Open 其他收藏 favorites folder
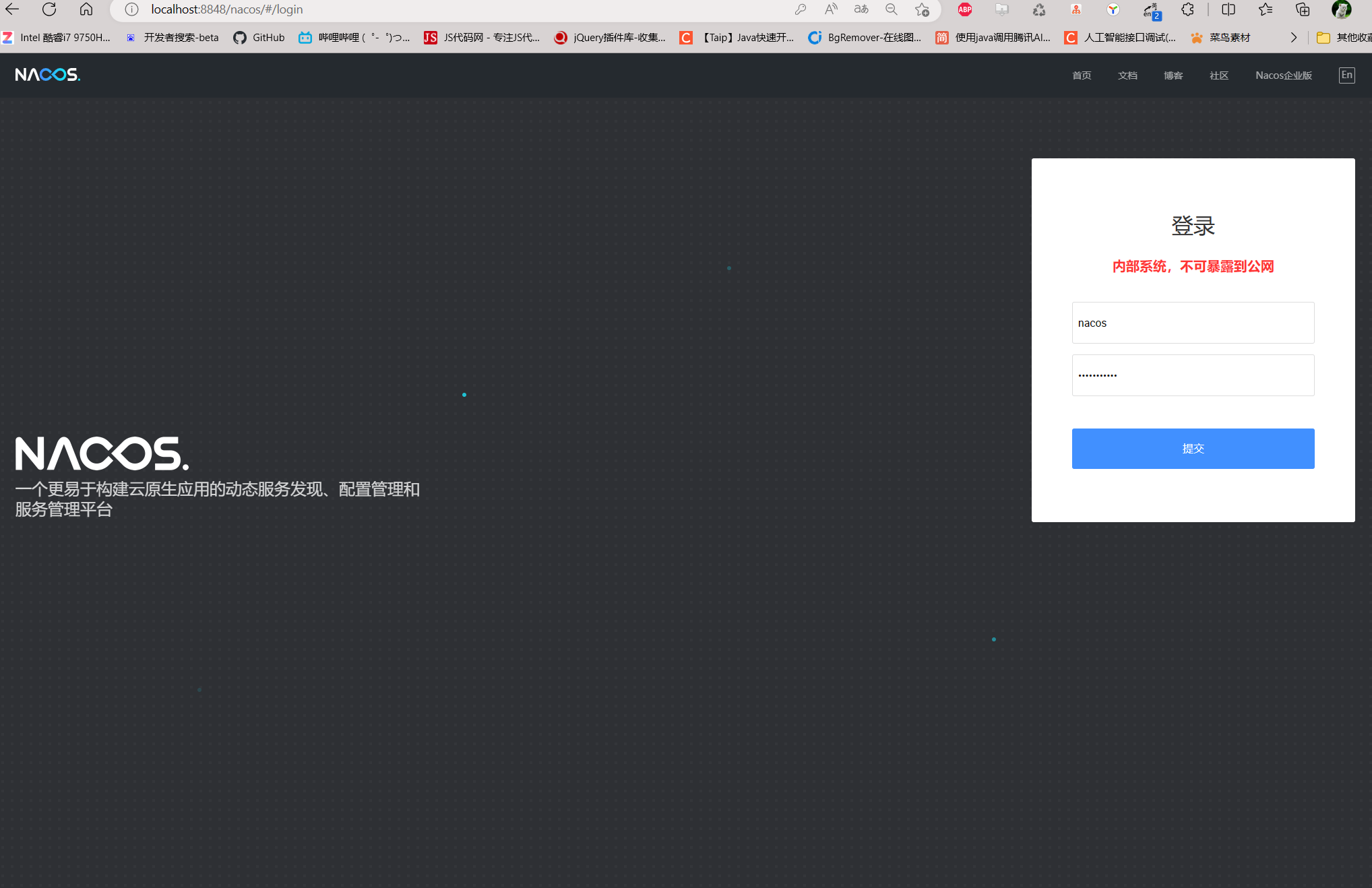 (1344, 38)
